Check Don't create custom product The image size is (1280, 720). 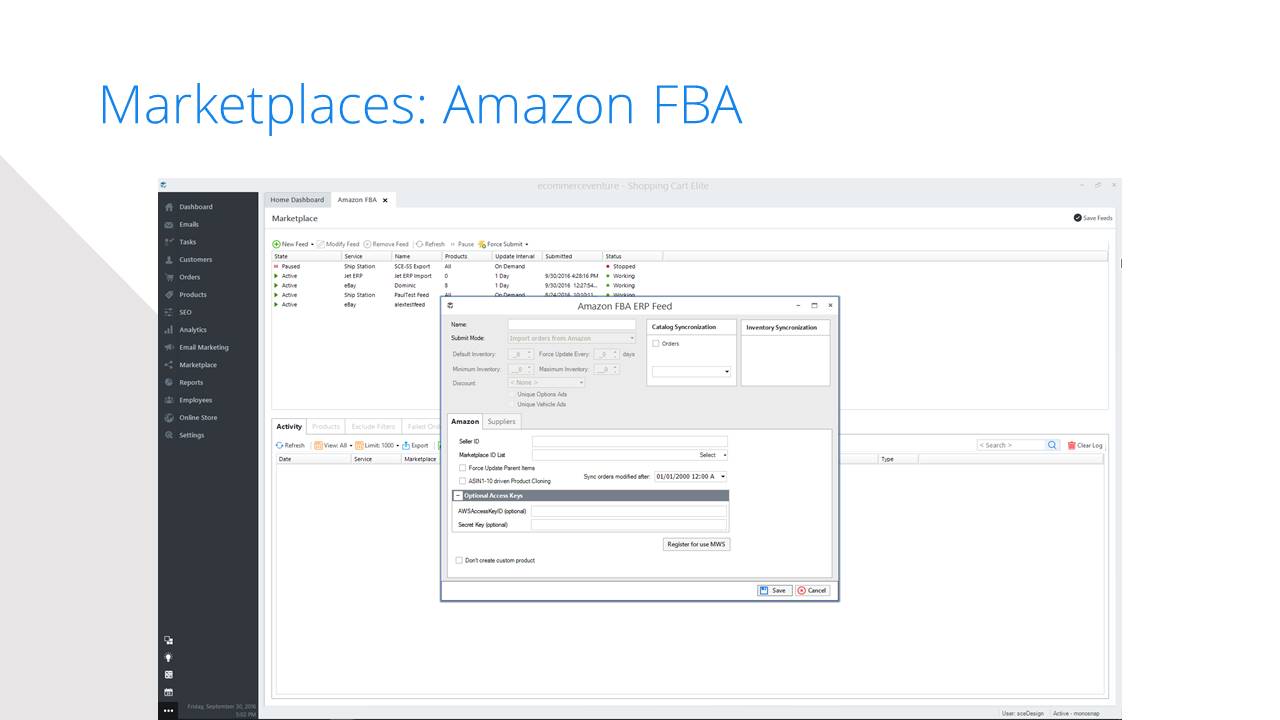(x=460, y=560)
